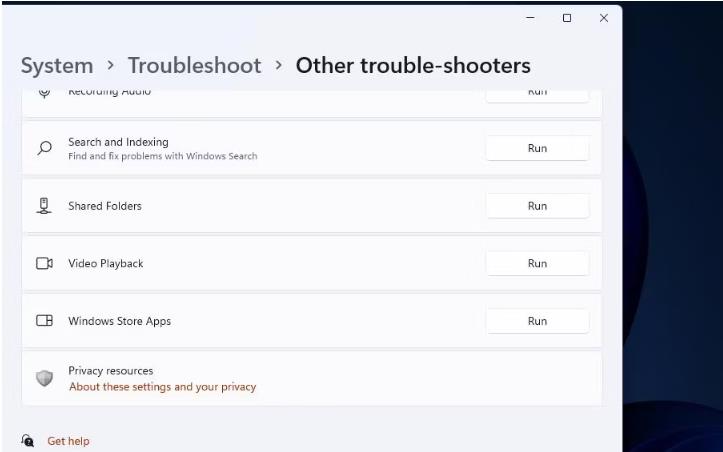Click the Video Playback camera icon
Viewport: 723px width, 452px height.
point(44,263)
